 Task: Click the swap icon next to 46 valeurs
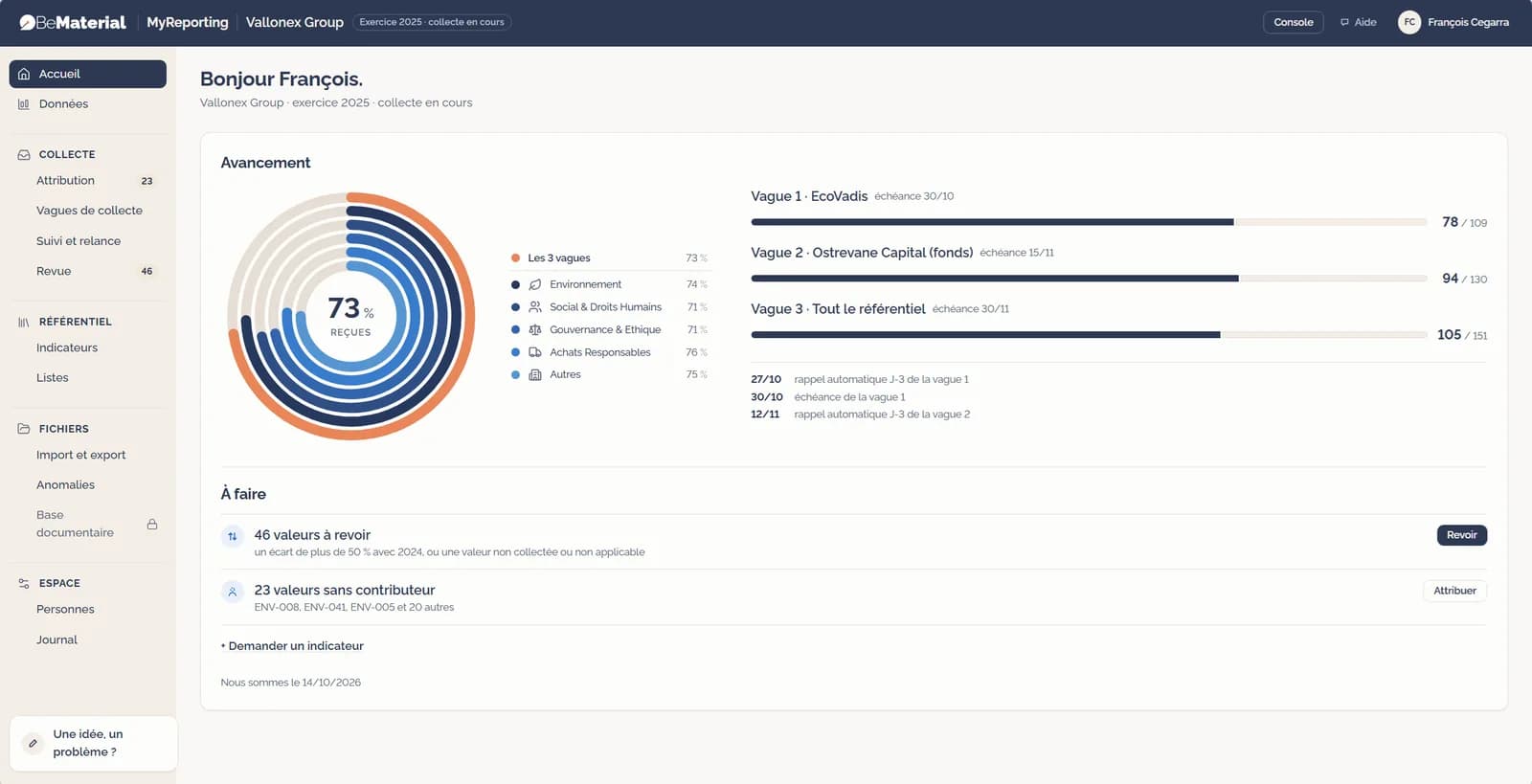(x=233, y=536)
